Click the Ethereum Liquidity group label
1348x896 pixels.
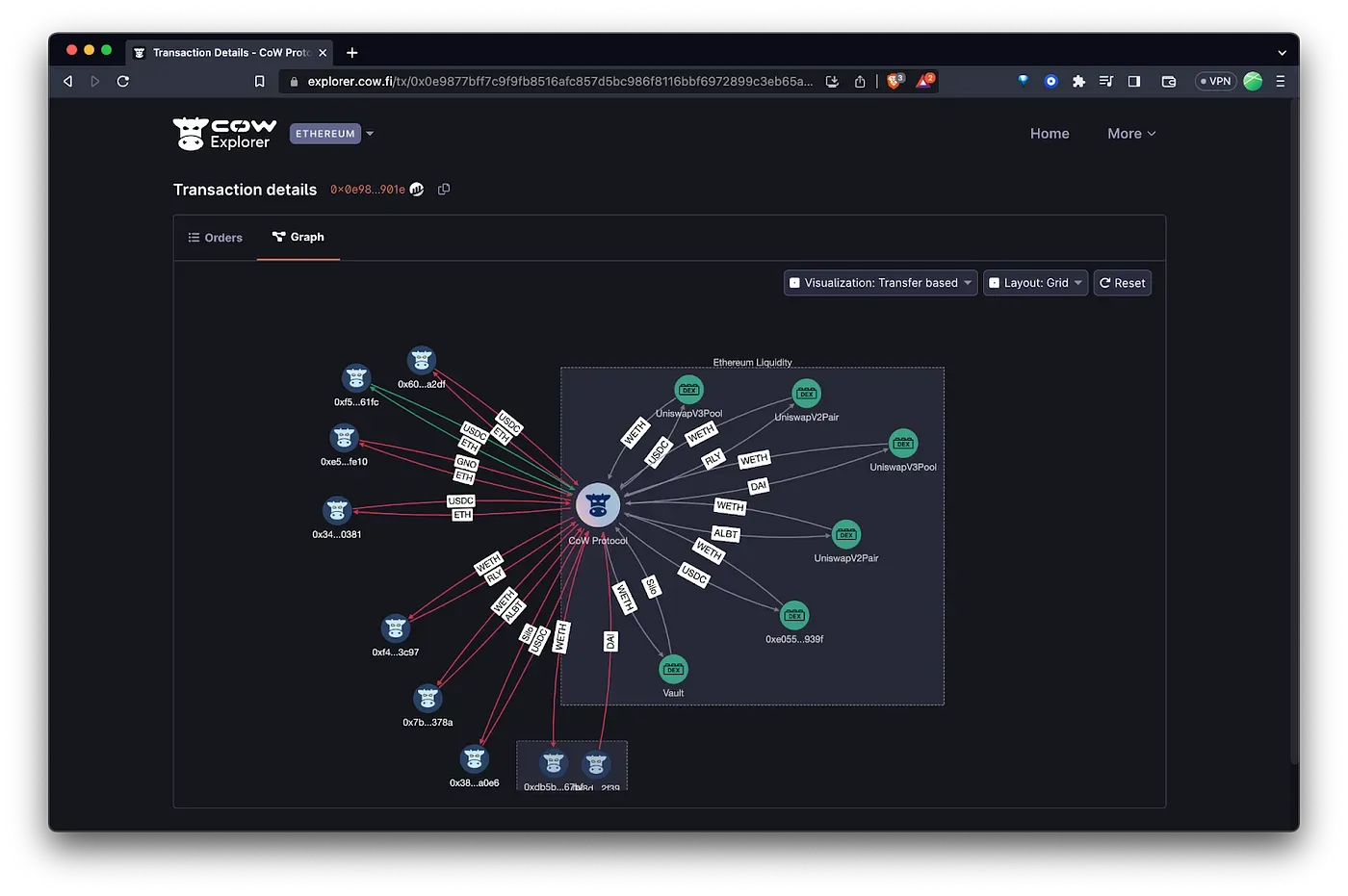[x=752, y=363]
